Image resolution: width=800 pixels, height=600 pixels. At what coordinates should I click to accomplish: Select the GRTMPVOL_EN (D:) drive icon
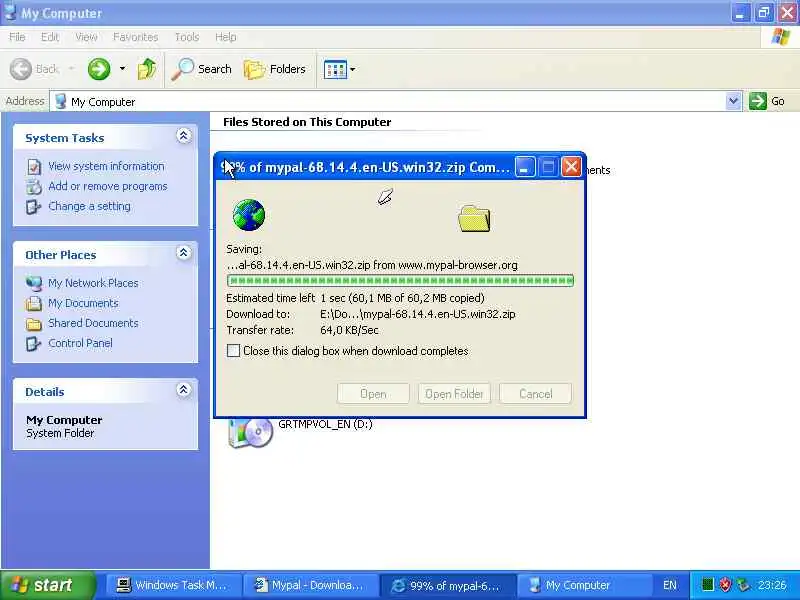[250, 432]
